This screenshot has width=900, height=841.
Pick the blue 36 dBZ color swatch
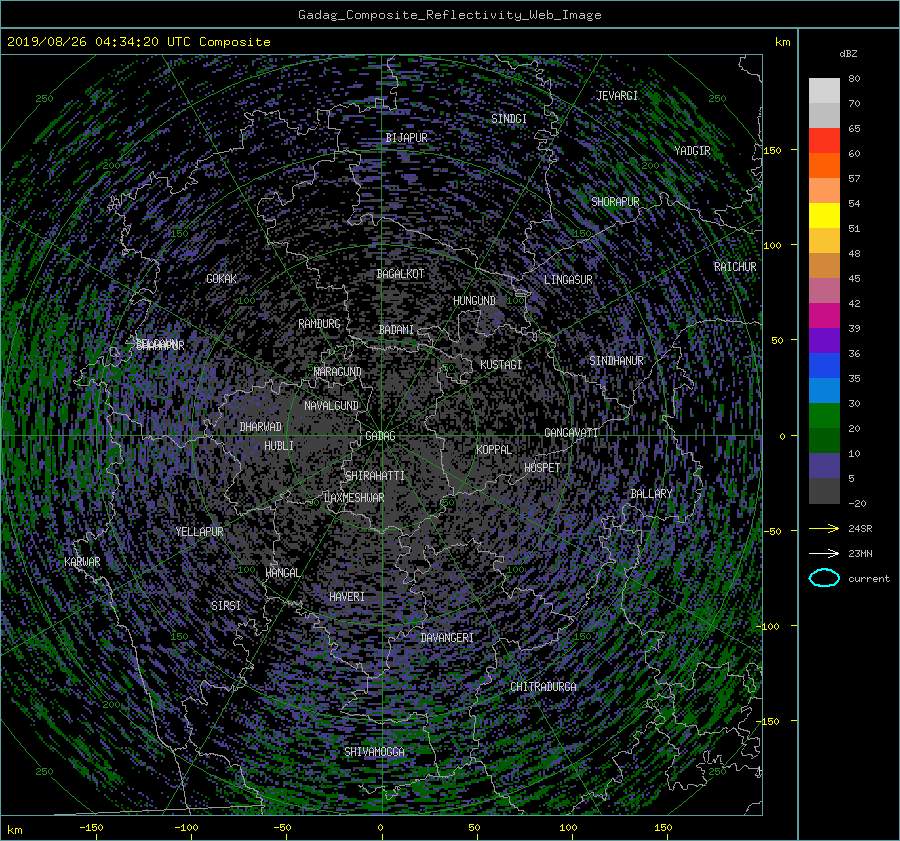[x=824, y=365]
